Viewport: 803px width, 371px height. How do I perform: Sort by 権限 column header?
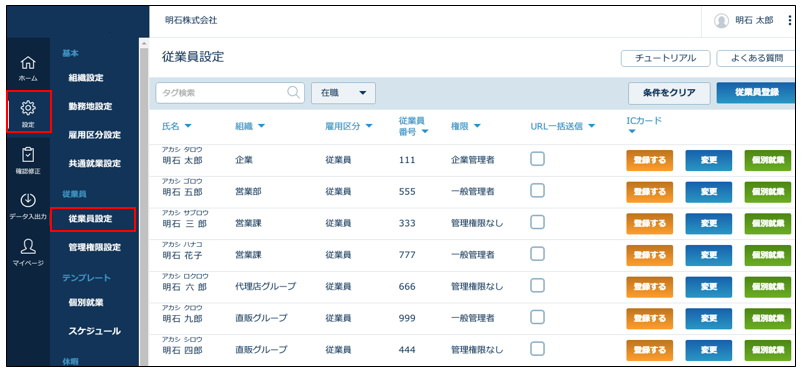466,126
